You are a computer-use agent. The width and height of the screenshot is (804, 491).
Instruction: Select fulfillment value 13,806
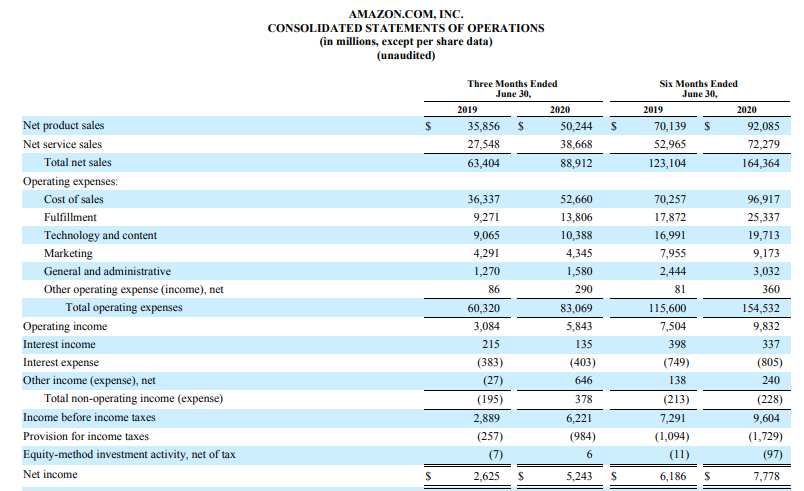point(576,217)
